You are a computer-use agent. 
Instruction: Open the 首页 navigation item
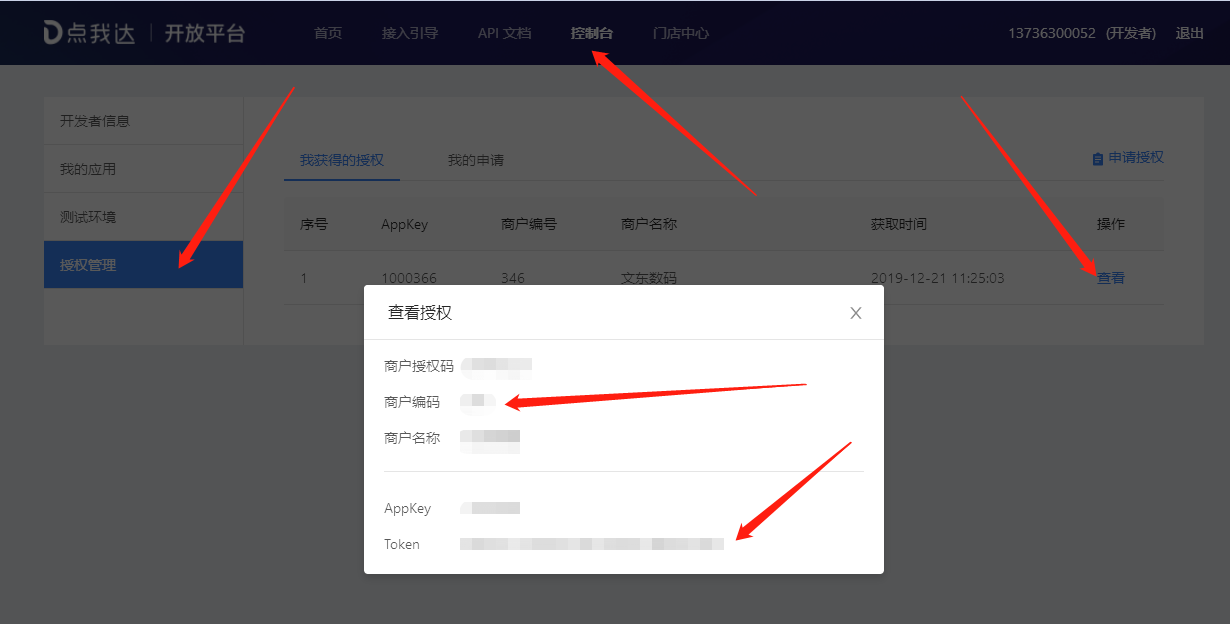coord(328,33)
